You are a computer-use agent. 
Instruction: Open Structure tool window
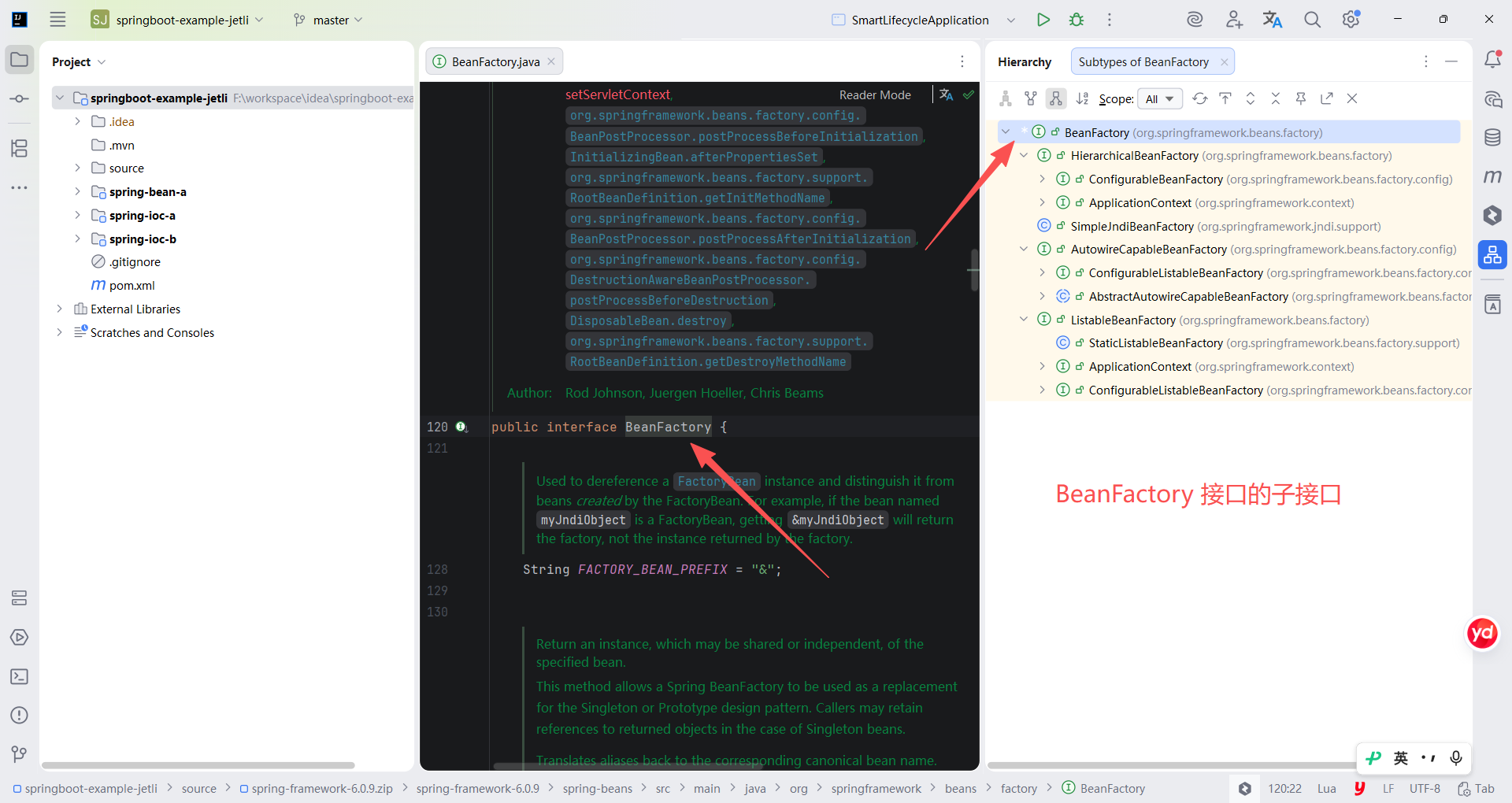(20, 148)
